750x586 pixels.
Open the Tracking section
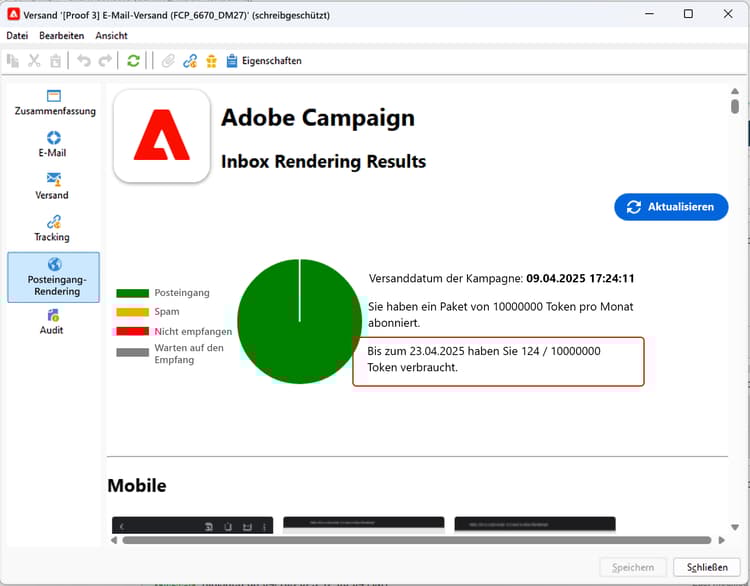pyautogui.click(x=52, y=228)
